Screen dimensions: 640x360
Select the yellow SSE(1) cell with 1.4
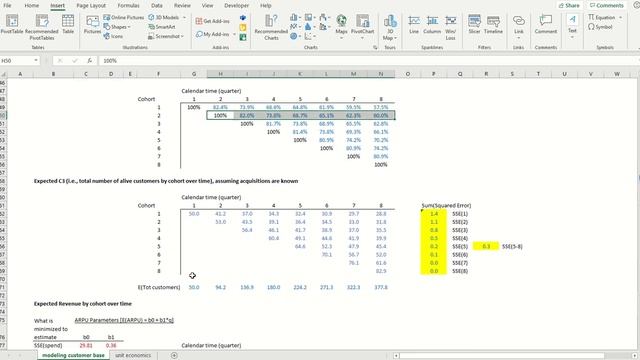coord(434,214)
